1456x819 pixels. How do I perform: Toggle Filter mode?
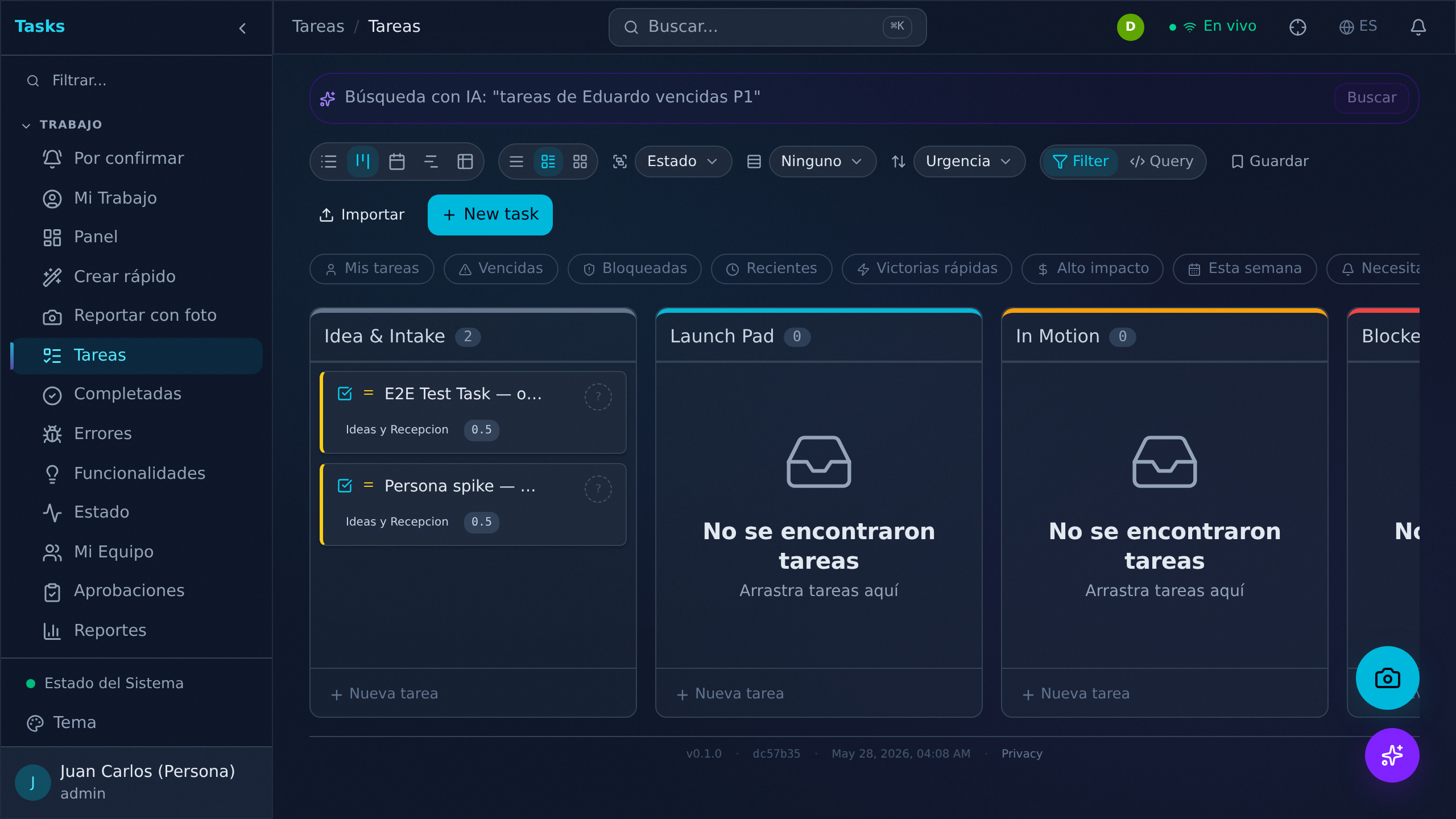coord(1080,162)
